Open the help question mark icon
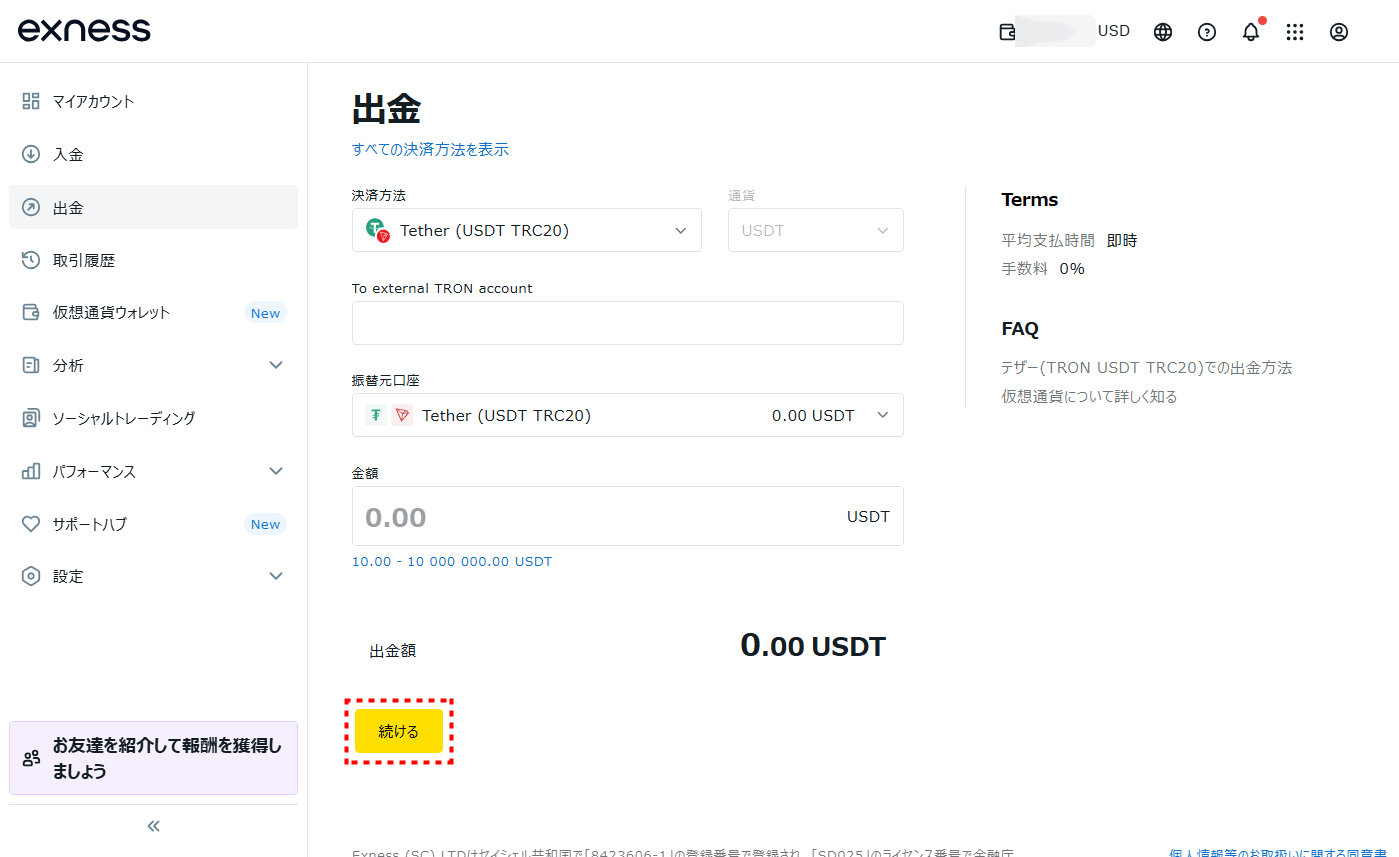The height and width of the screenshot is (857, 1399). coord(1207,32)
